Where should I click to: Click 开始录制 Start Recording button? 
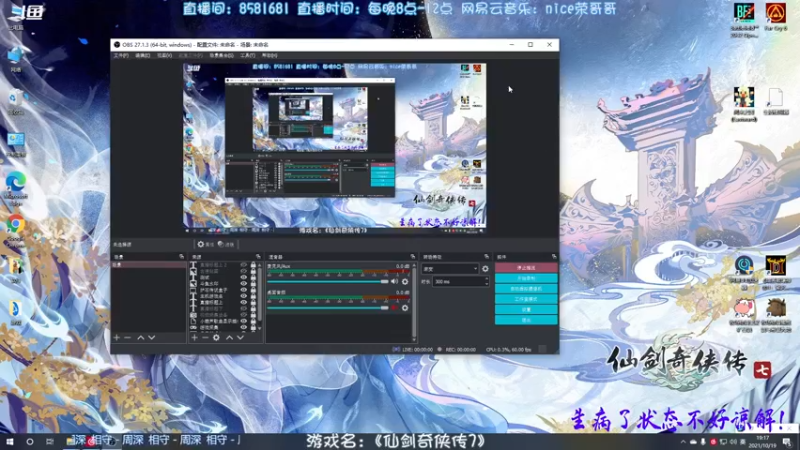pyautogui.click(x=526, y=279)
